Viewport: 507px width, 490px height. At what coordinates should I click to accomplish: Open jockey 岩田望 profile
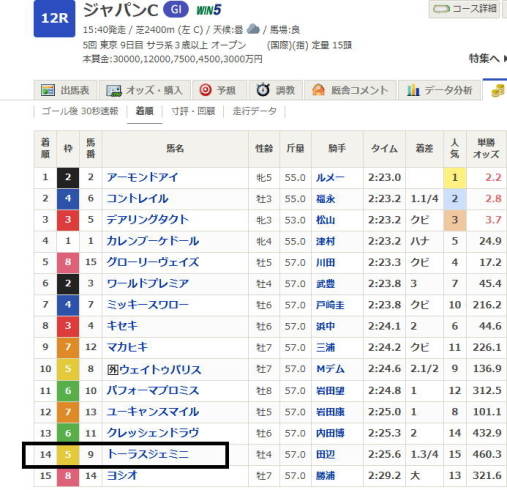click(330, 390)
